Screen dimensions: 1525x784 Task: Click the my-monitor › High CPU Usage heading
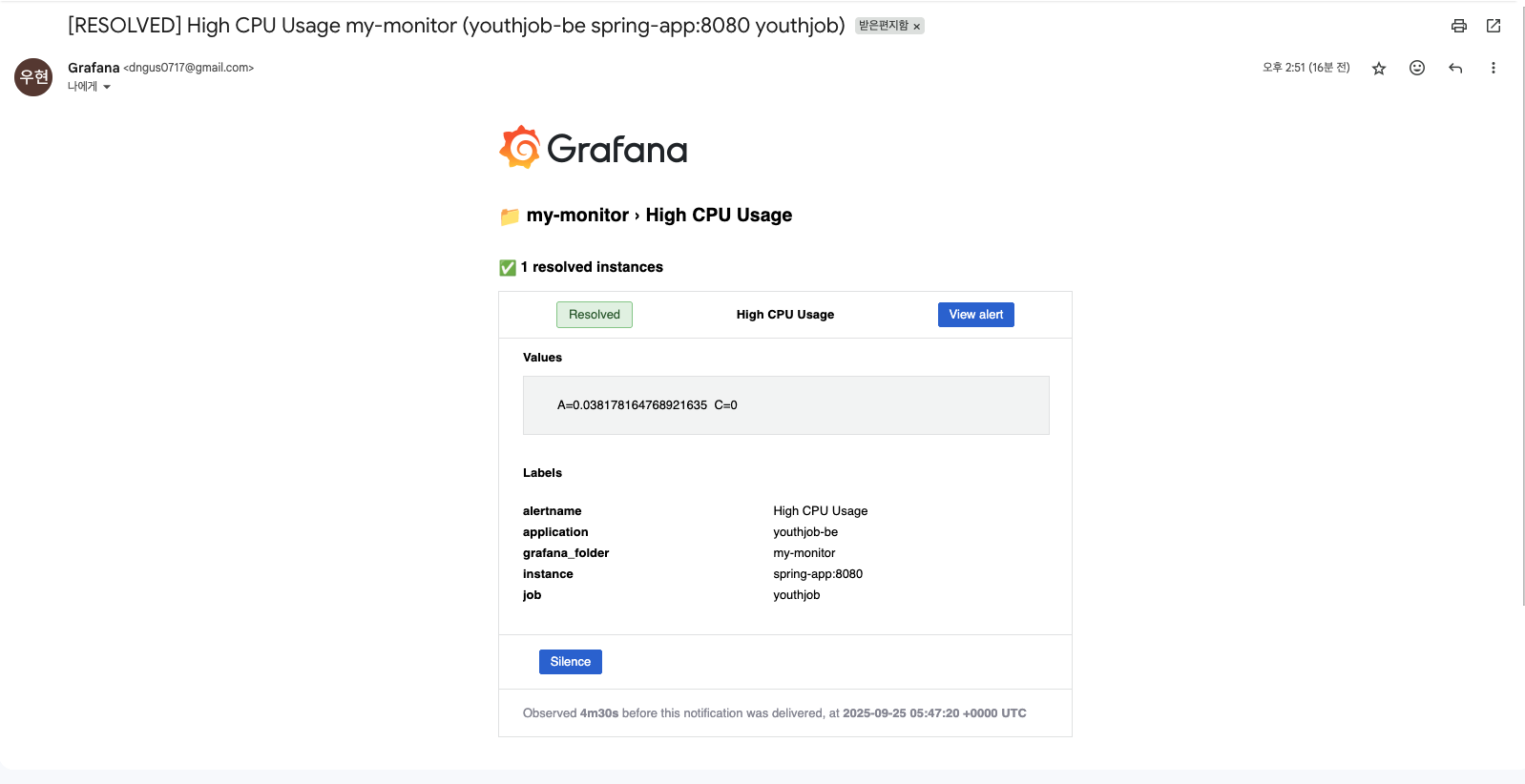point(659,216)
